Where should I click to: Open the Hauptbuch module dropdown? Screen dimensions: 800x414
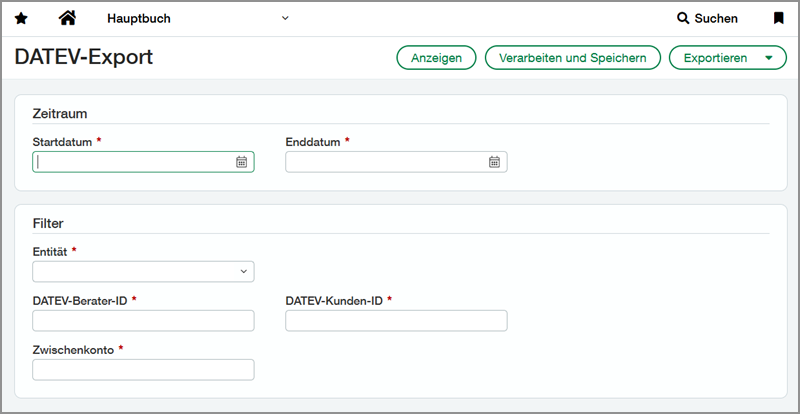coord(198,19)
